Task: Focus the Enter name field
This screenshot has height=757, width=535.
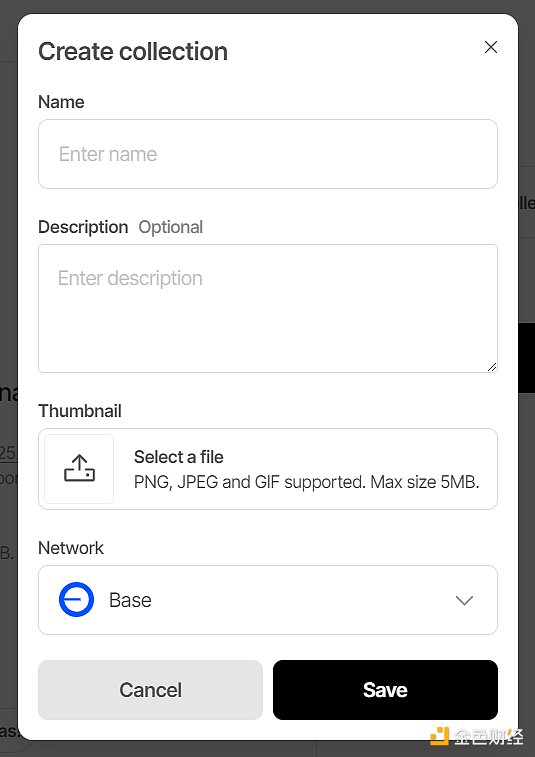Action: click(x=268, y=154)
